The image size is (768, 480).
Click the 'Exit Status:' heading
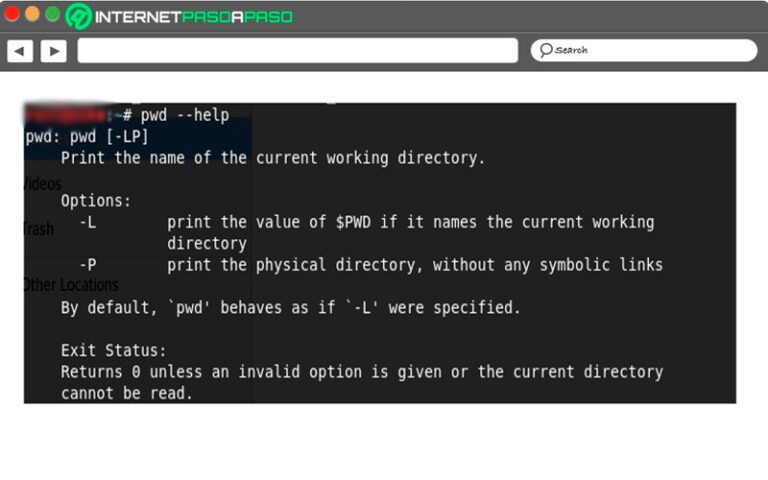click(114, 351)
